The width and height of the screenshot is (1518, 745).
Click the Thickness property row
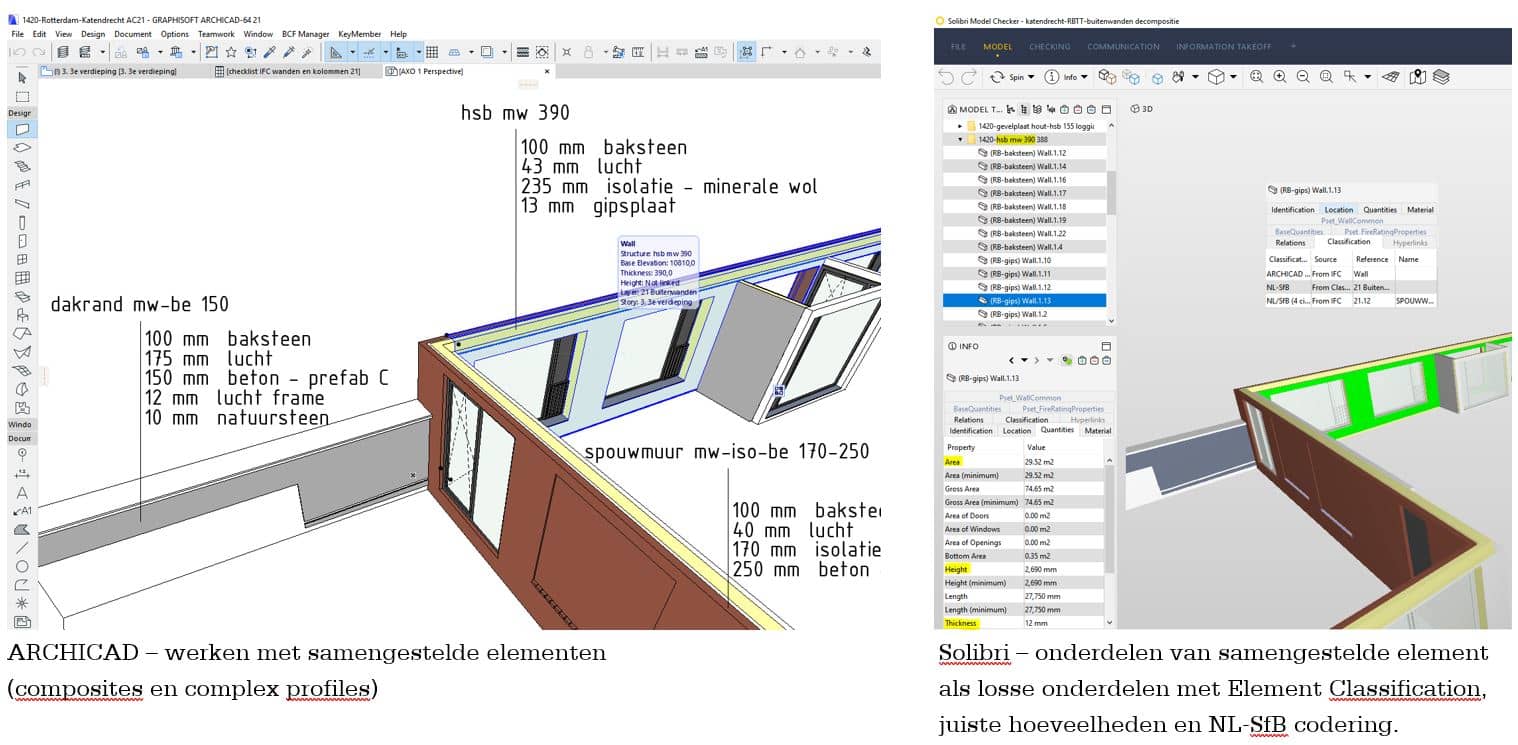point(1024,623)
